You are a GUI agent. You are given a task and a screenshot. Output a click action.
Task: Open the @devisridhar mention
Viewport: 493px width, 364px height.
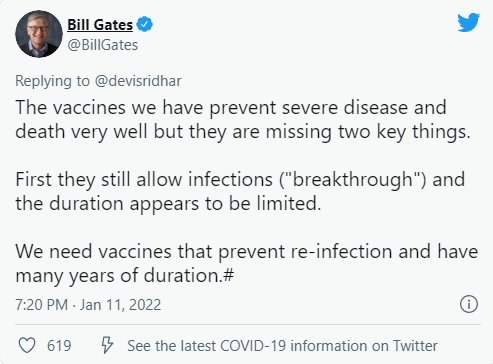(138, 81)
